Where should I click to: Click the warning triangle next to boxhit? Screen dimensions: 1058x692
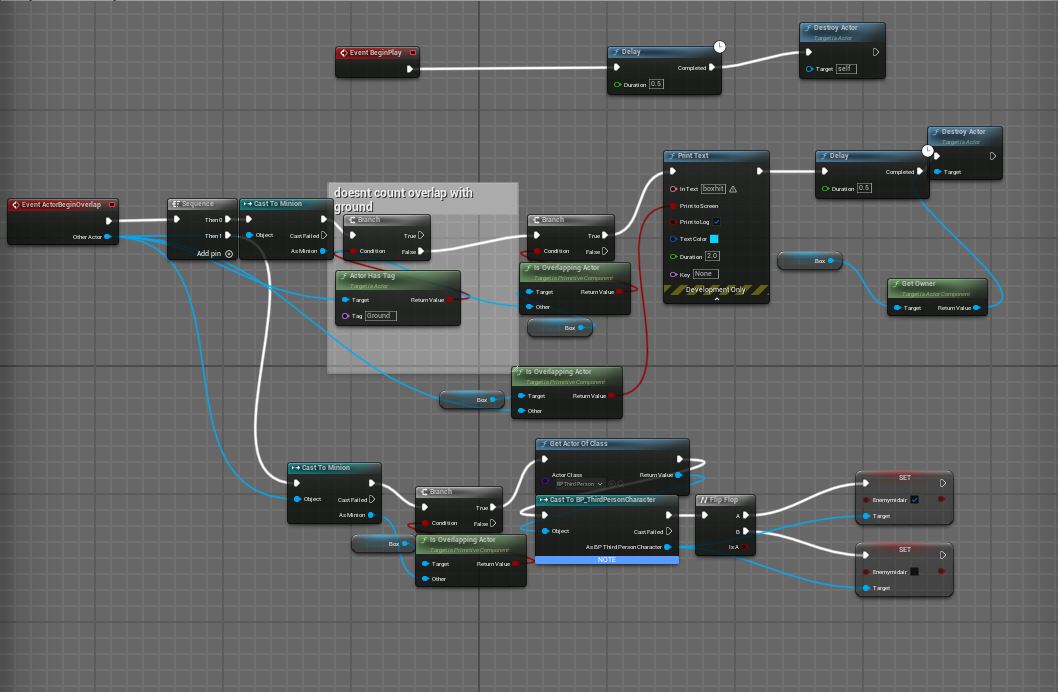click(733, 189)
